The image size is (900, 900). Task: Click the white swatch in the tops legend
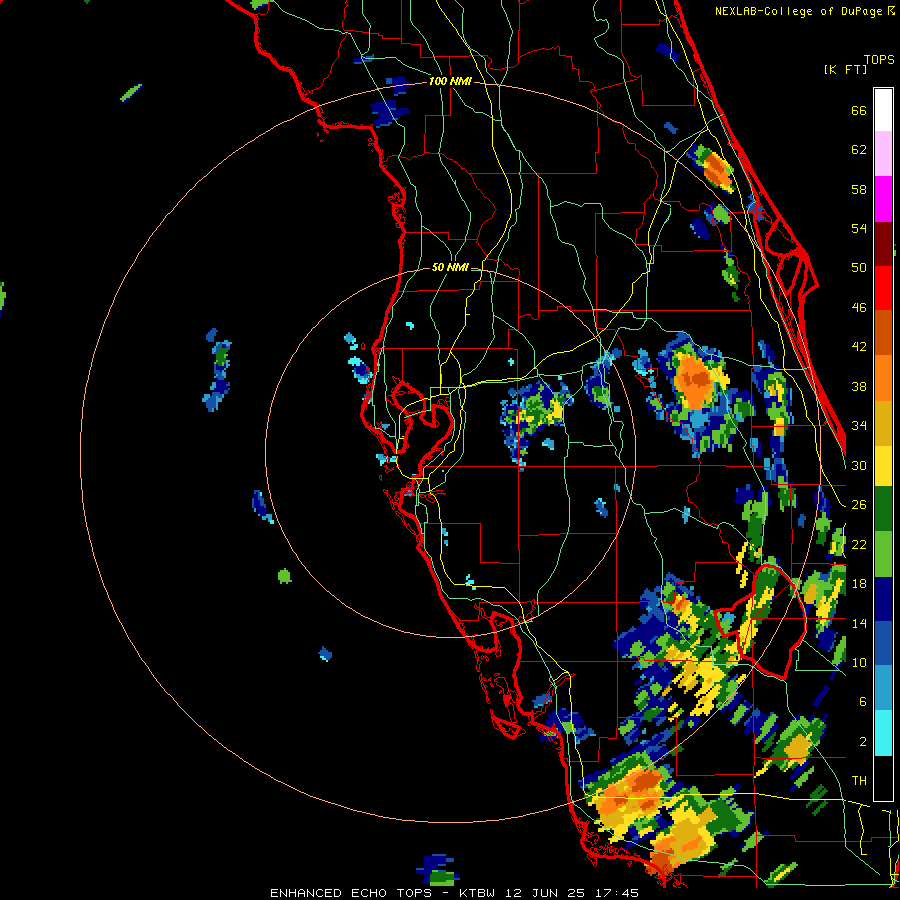click(883, 110)
